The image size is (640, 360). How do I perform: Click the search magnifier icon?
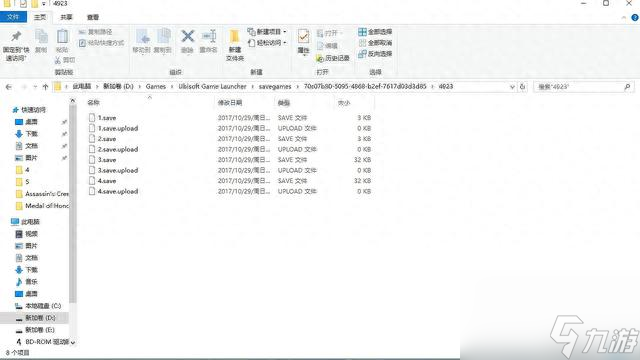tap(627, 87)
